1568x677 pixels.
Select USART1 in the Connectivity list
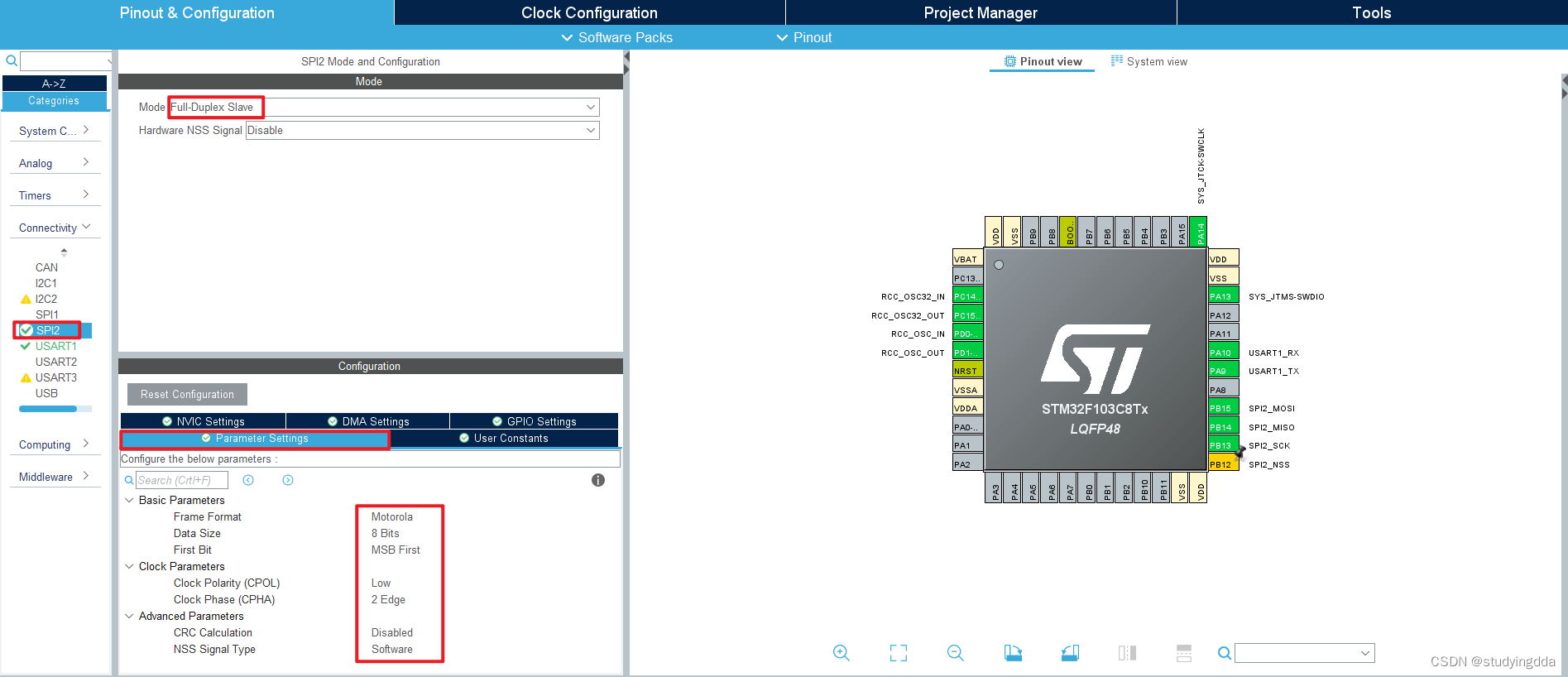(55, 346)
